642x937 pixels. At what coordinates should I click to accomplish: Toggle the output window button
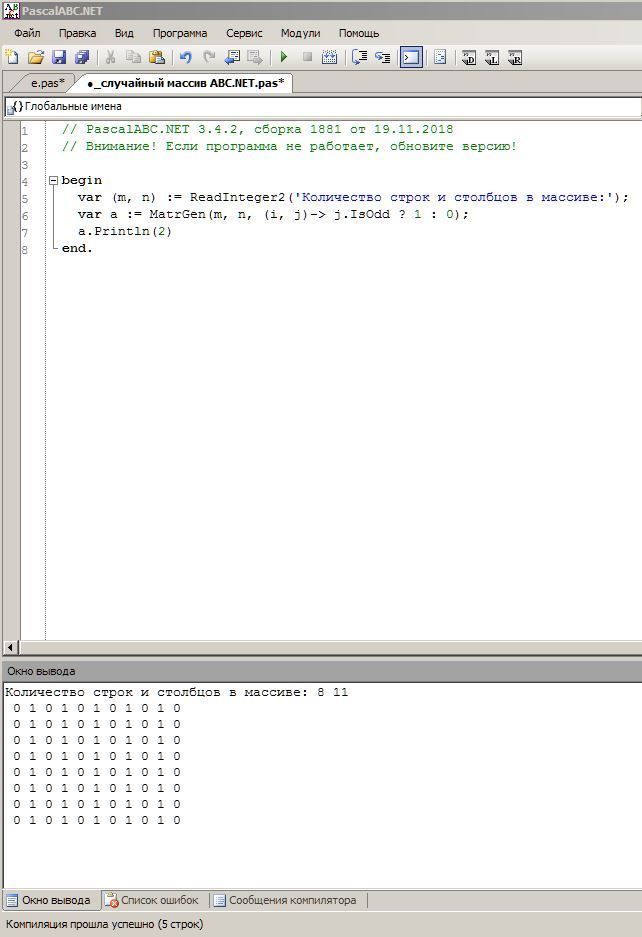411,57
